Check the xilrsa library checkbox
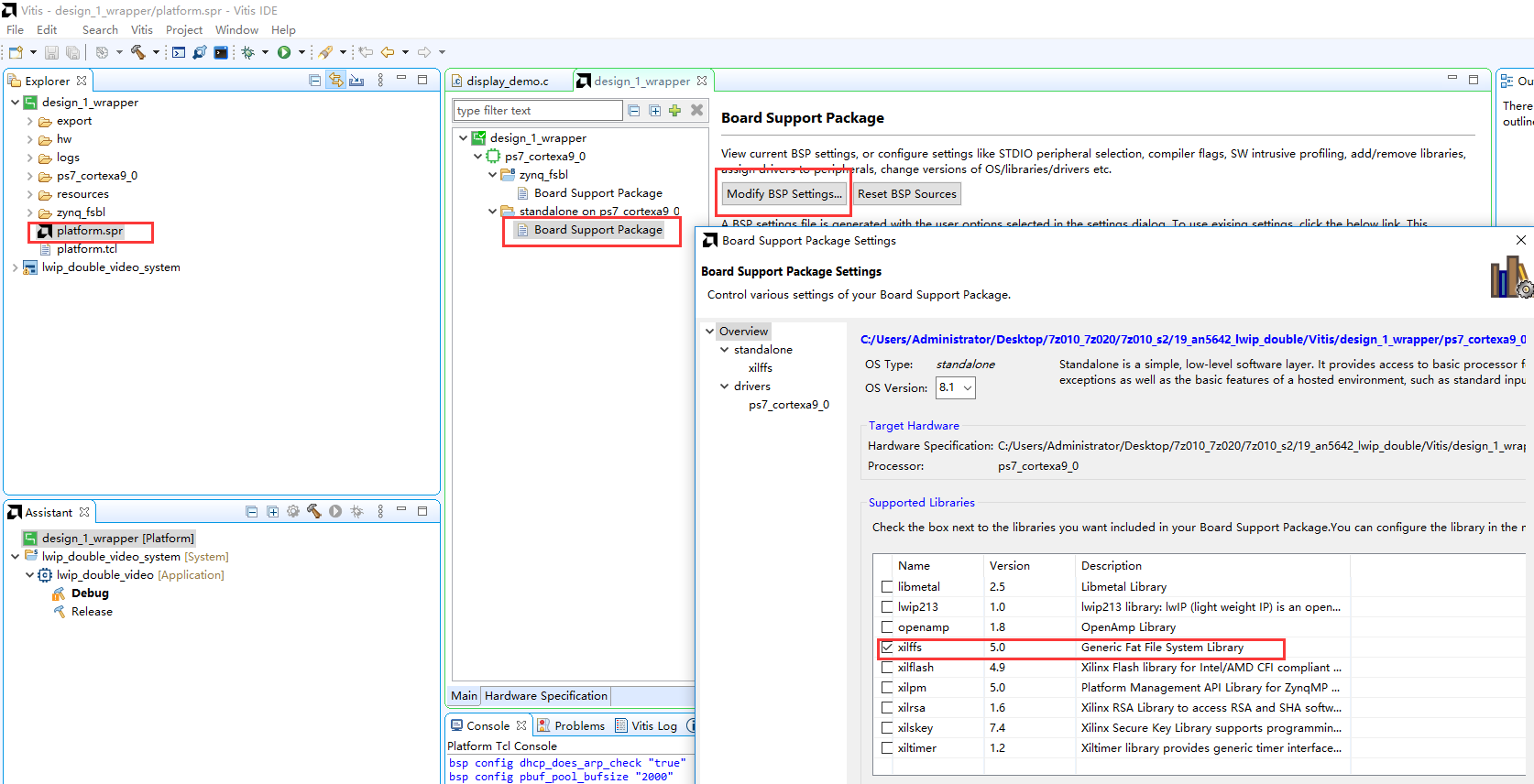This screenshot has width=1534, height=784. (887, 708)
